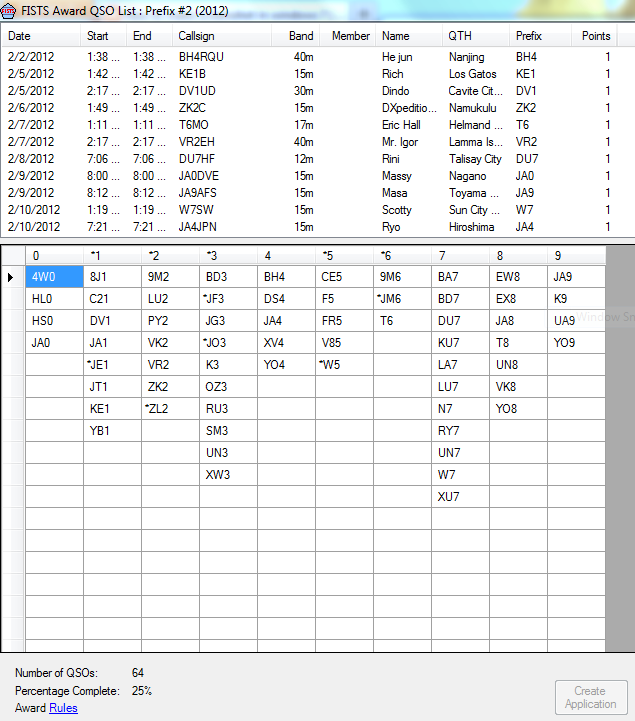Open the award Rules link
The width and height of the screenshot is (635, 721).
point(63,708)
